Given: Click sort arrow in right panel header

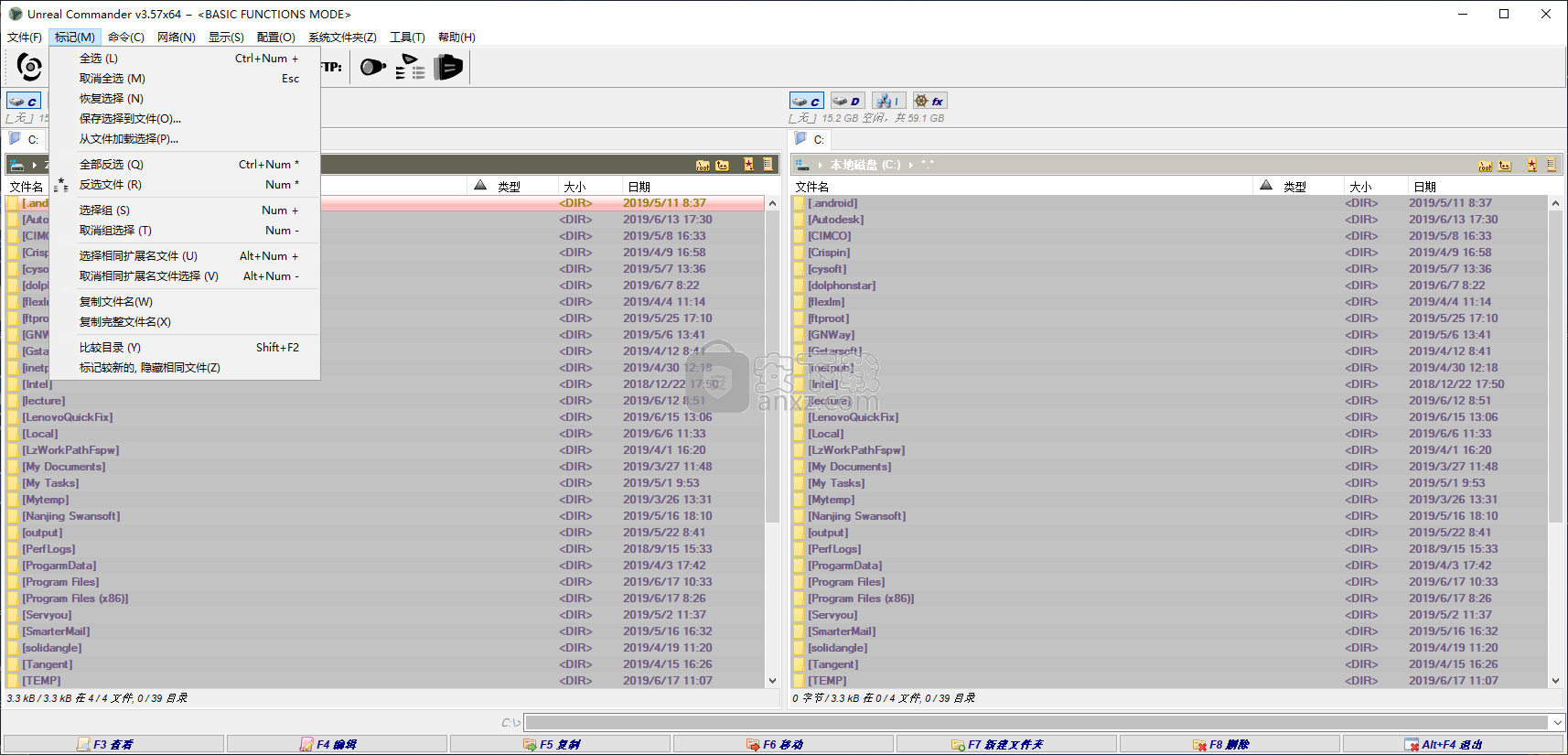Looking at the screenshot, I should [x=1266, y=186].
